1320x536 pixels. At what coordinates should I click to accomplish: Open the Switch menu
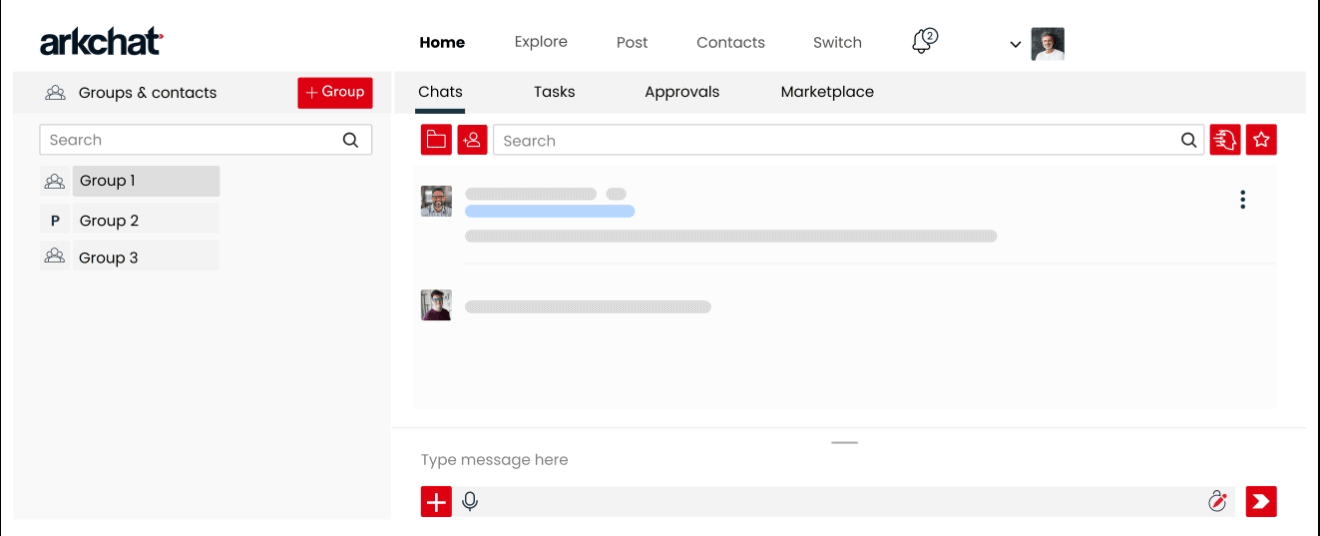click(x=837, y=42)
